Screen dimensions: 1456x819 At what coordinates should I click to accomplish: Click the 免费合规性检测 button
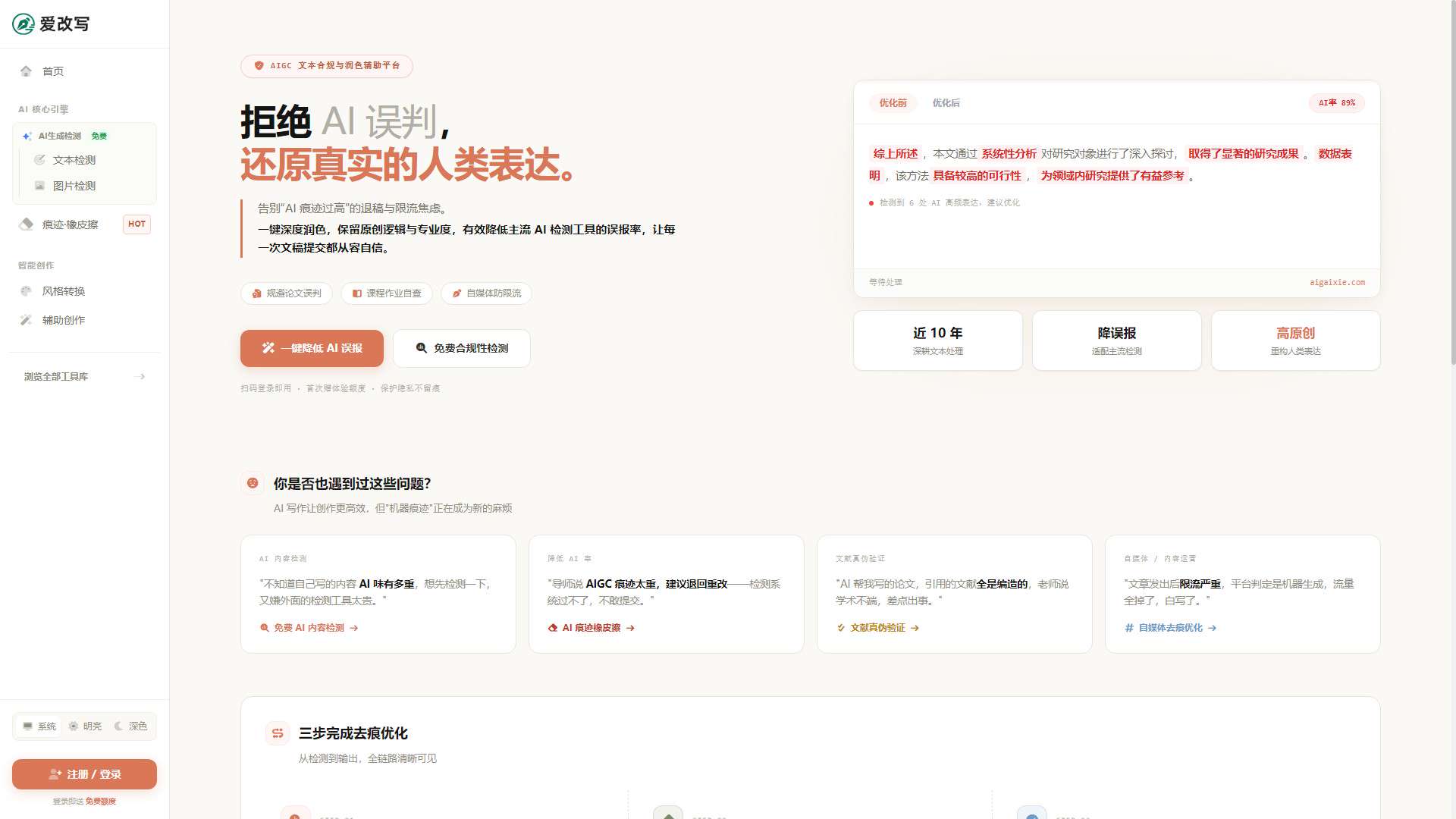pos(461,348)
